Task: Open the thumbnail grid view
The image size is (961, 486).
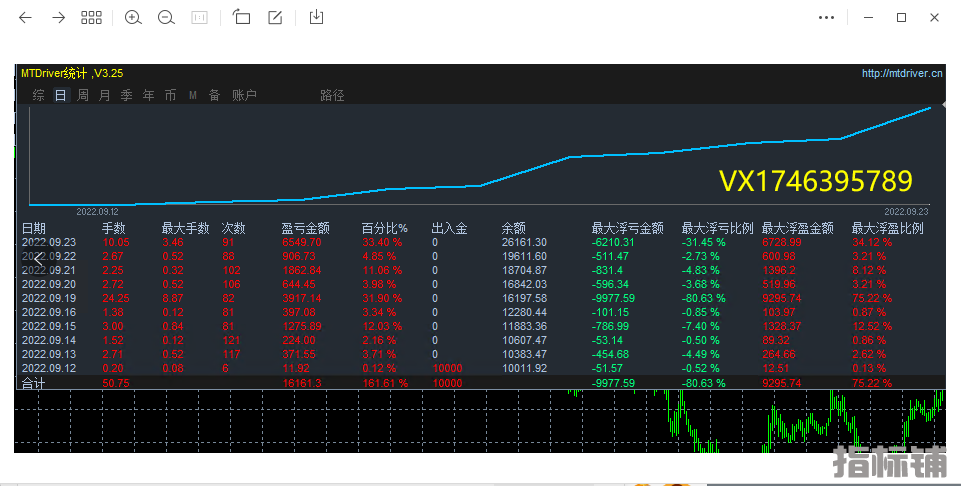Action: tap(91, 17)
